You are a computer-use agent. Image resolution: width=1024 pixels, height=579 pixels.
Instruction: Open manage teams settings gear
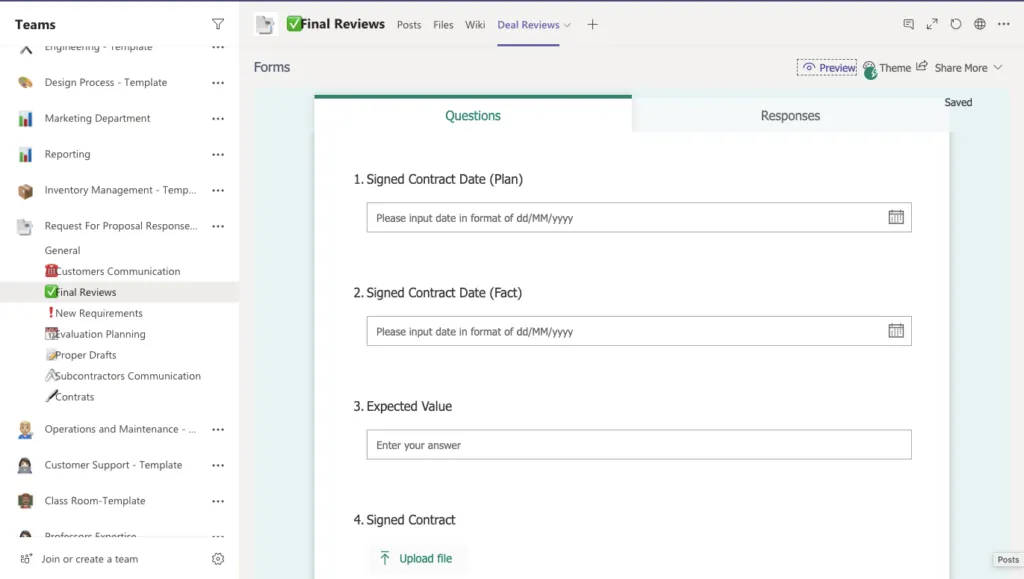pyautogui.click(x=218, y=559)
